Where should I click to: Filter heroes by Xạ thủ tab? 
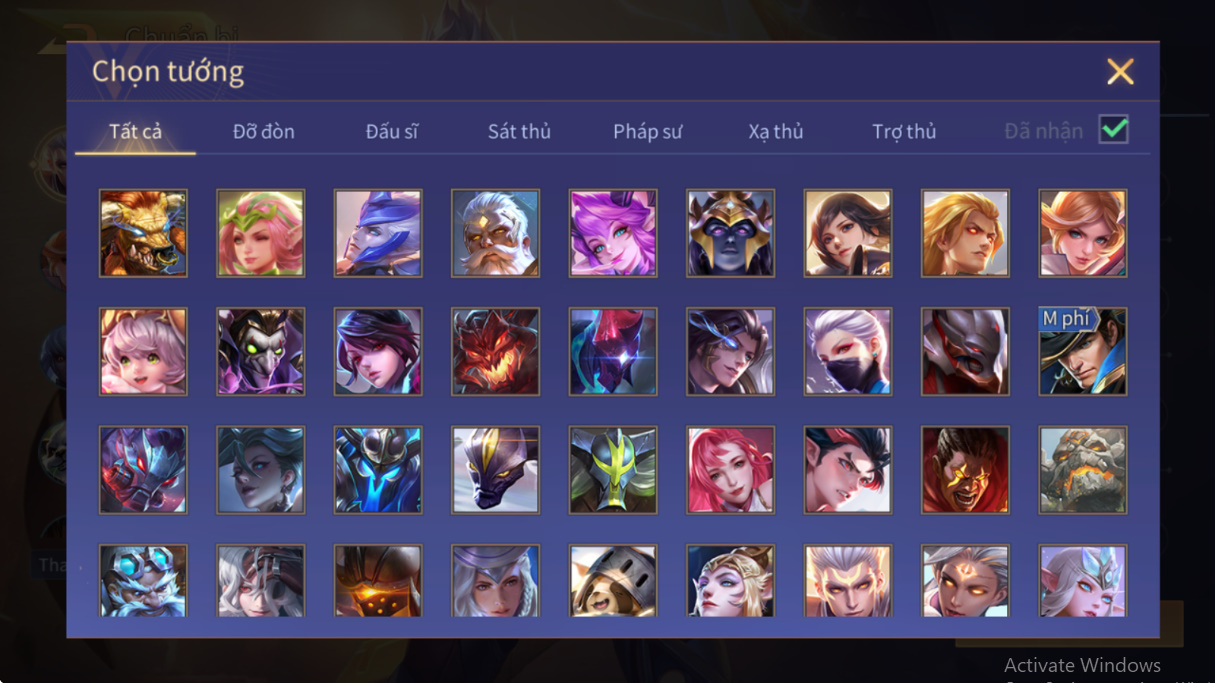[776, 131]
